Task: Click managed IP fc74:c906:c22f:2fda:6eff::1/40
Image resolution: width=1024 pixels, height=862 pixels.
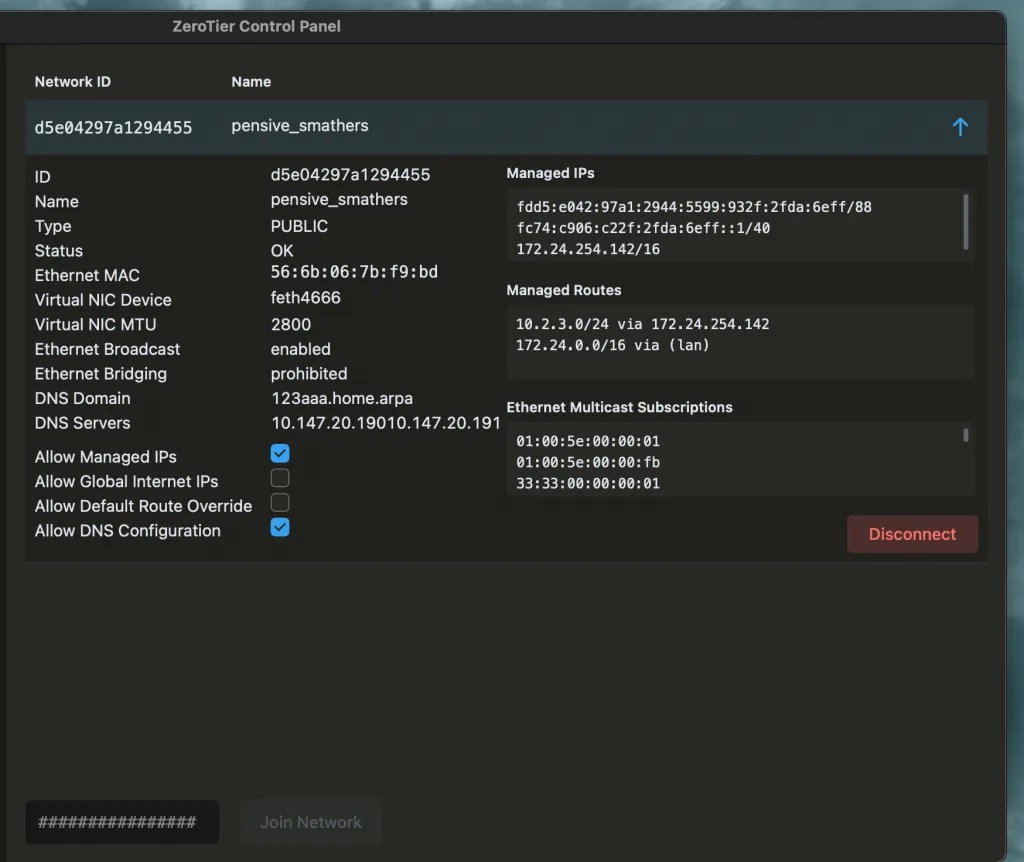Action: pyautogui.click(x=643, y=228)
